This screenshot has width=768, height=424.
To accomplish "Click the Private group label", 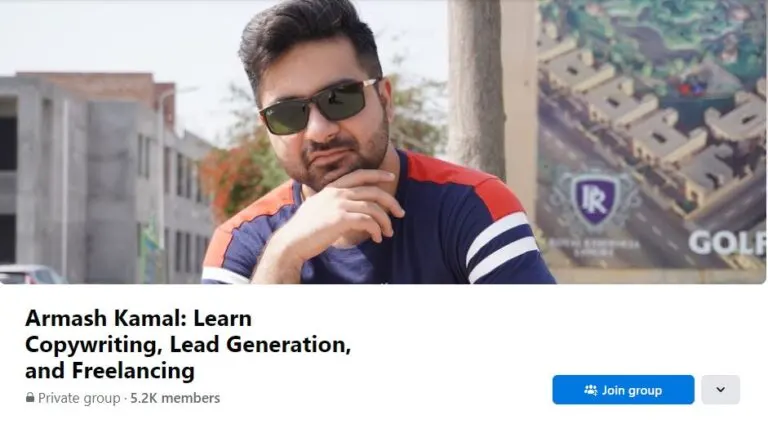I will pos(79,398).
